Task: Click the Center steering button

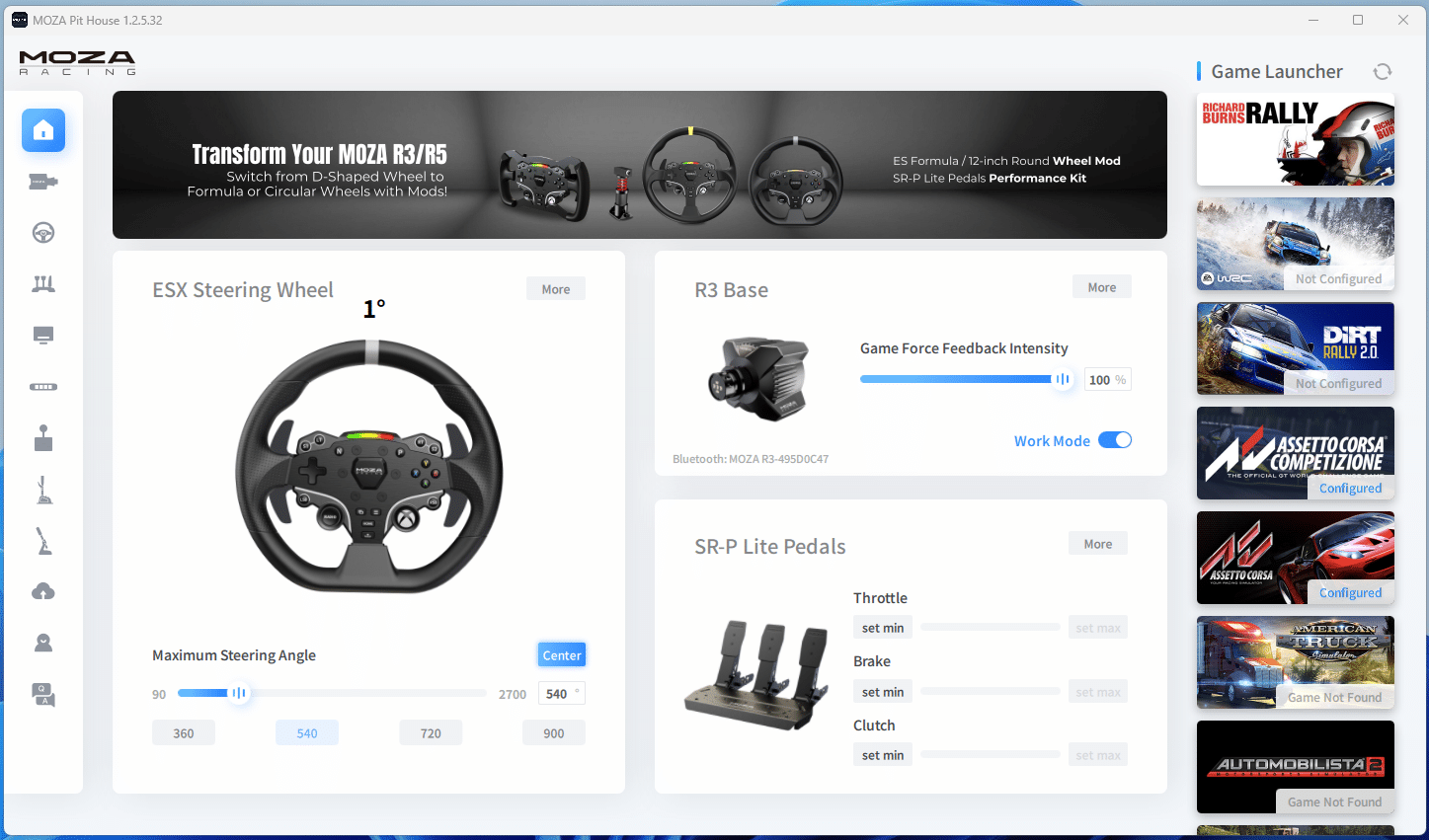Action: coord(562,655)
